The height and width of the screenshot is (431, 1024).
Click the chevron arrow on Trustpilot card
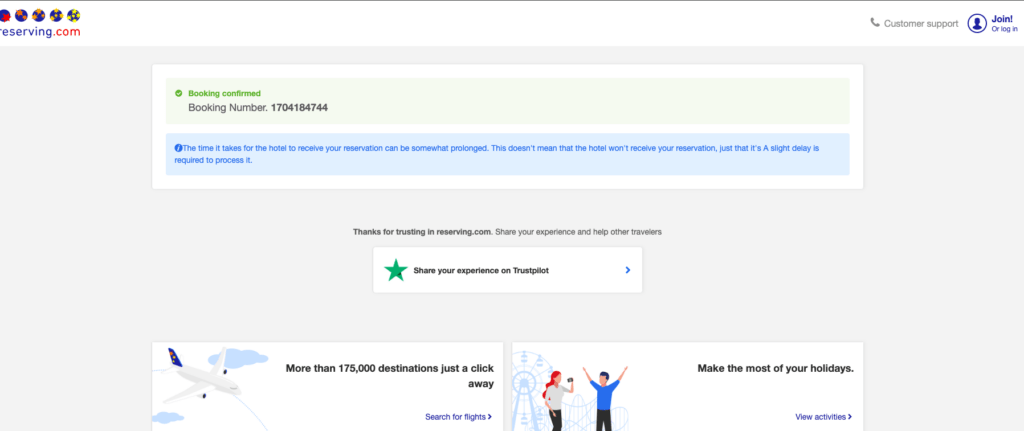click(628, 270)
